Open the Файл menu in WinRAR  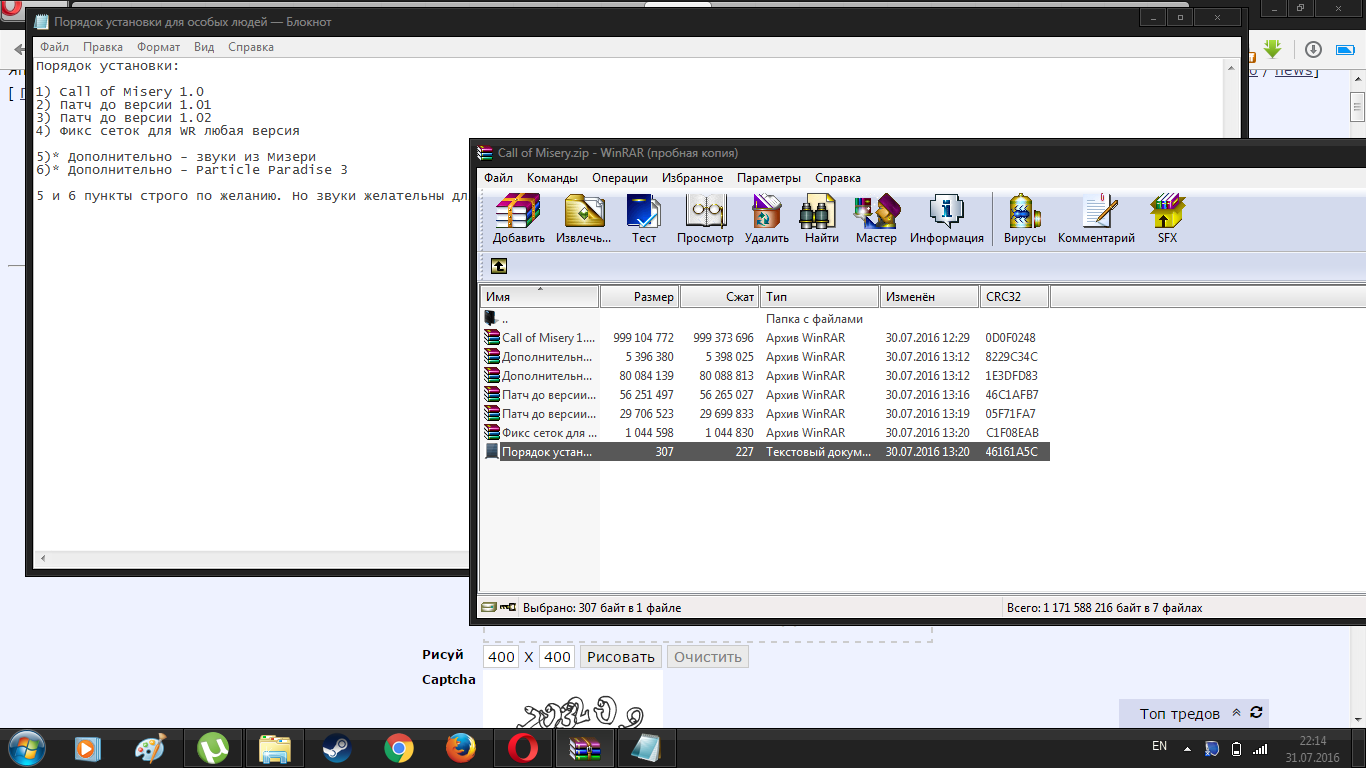(498, 178)
